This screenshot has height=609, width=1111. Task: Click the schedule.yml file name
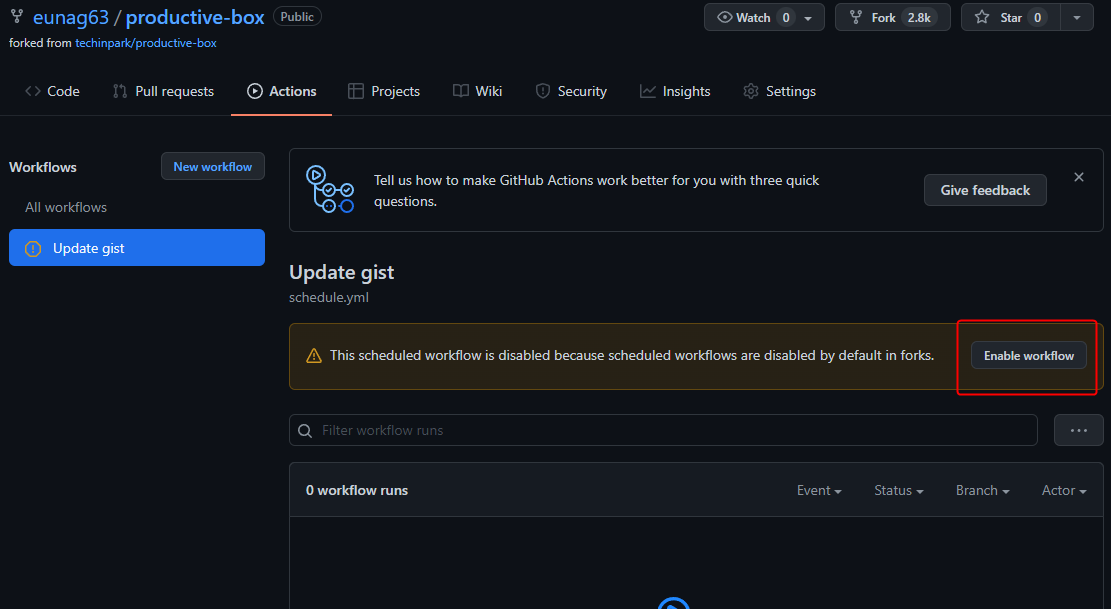pyautogui.click(x=329, y=297)
